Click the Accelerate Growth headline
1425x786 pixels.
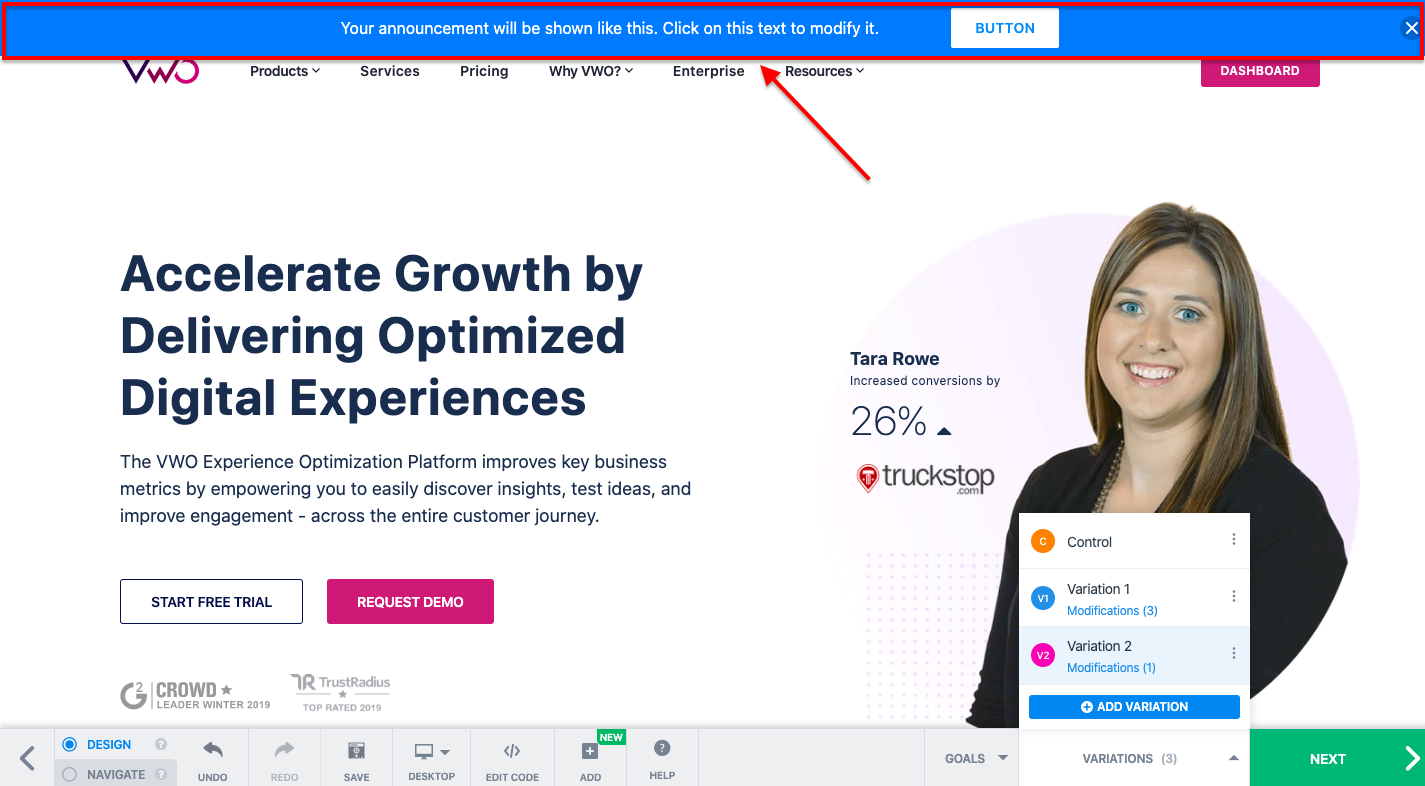381,336
